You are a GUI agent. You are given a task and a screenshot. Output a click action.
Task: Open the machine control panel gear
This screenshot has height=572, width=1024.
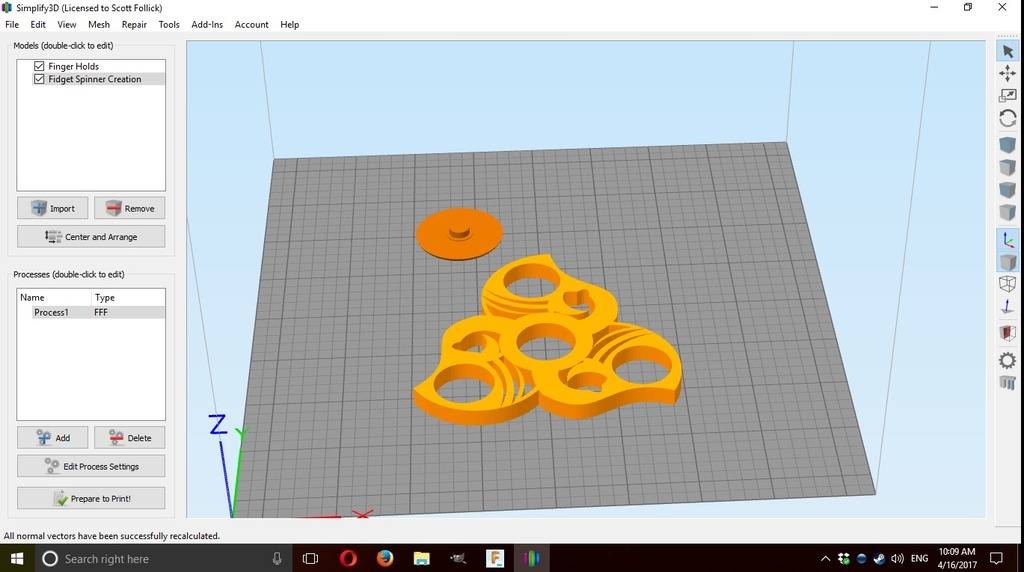point(1008,360)
